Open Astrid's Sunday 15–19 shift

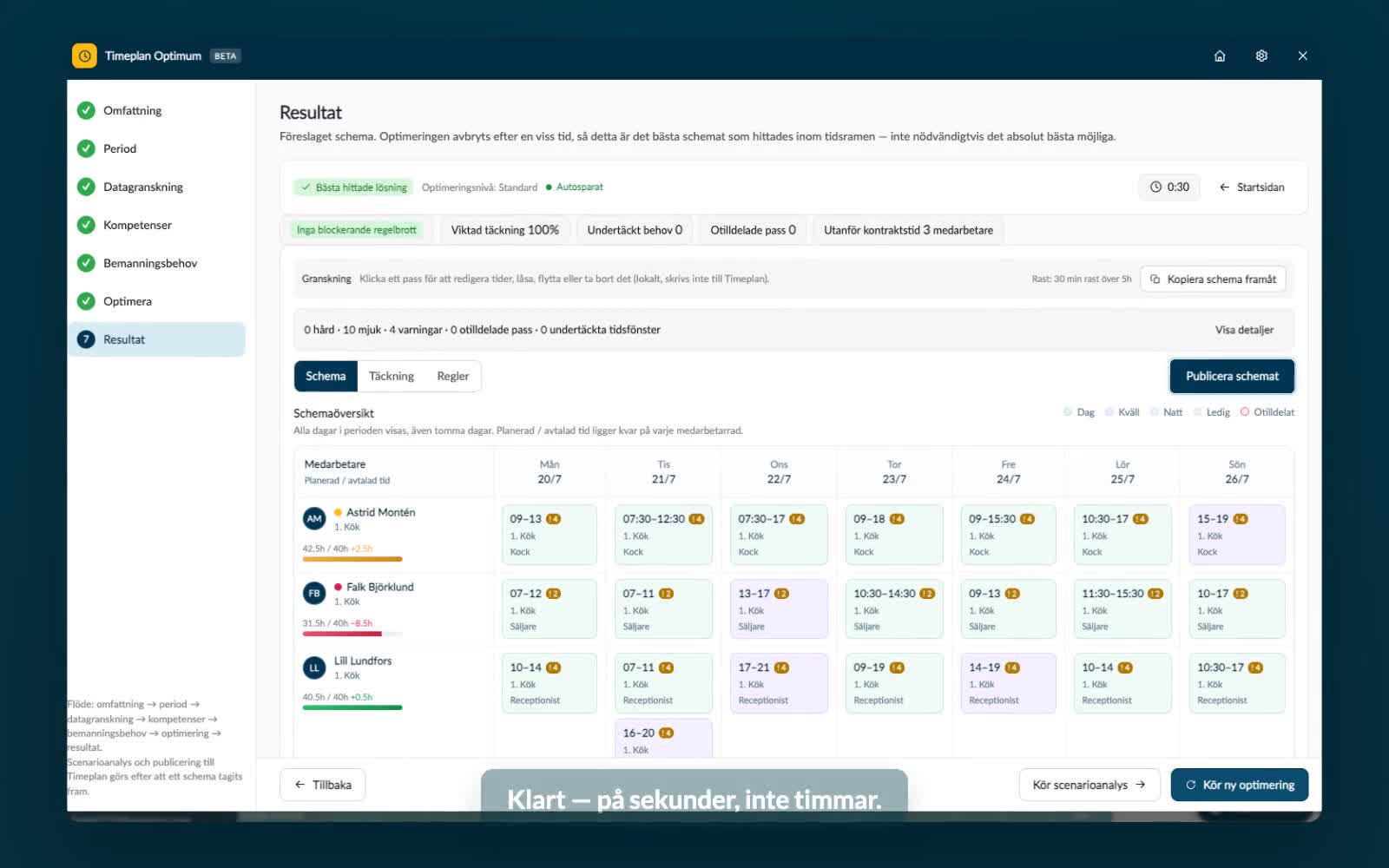pyautogui.click(x=1237, y=535)
